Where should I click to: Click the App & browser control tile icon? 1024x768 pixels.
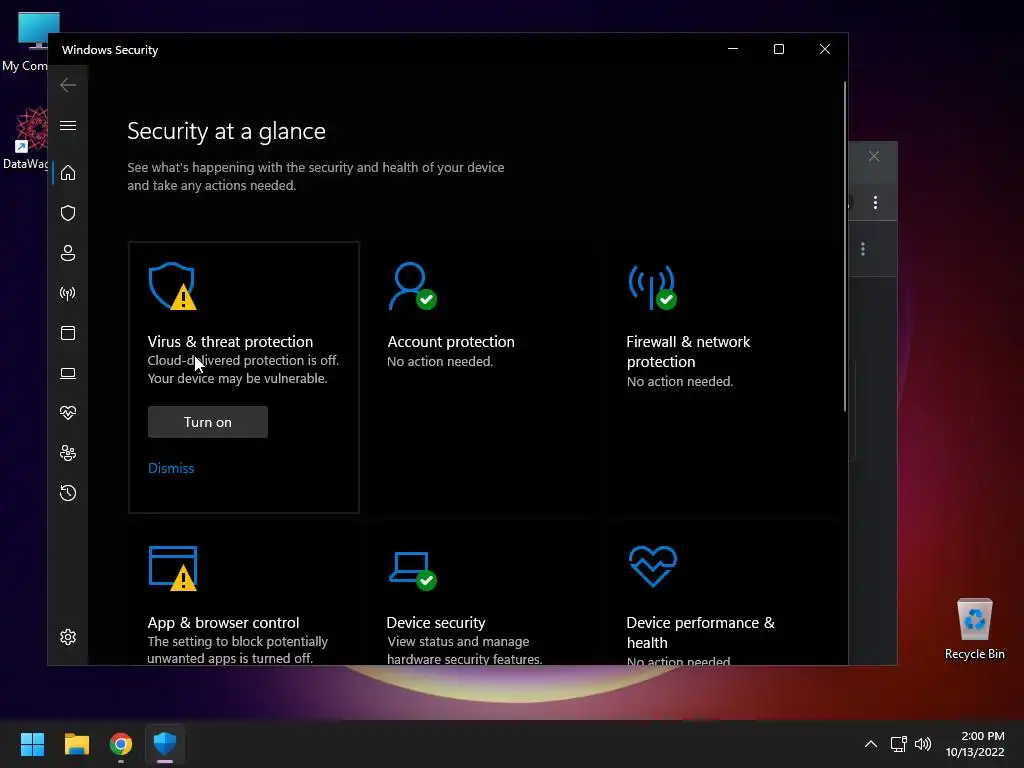pyautogui.click(x=173, y=568)
